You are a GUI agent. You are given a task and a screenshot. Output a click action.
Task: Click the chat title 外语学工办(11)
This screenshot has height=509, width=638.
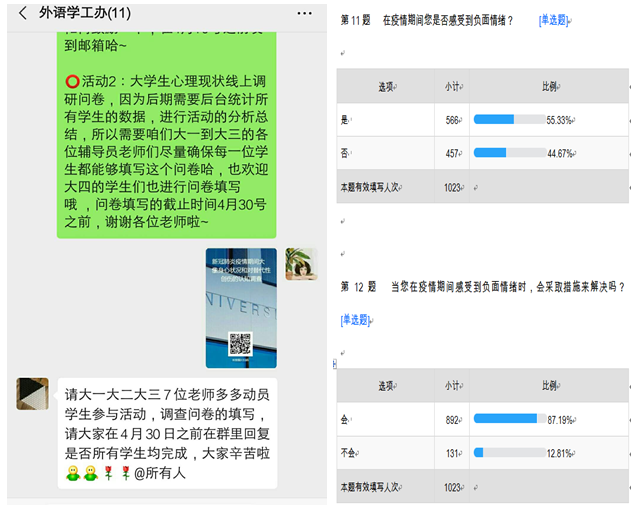coord(84,14)
